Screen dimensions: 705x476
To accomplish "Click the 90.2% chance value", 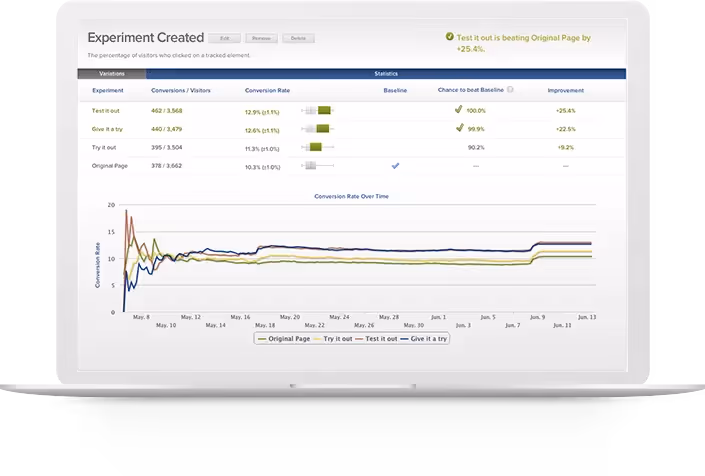I will [476, 147].
